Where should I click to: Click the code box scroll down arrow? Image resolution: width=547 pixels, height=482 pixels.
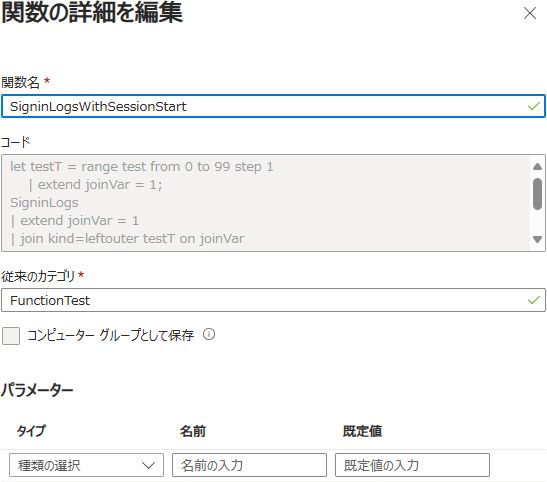(x=538, y=239)
